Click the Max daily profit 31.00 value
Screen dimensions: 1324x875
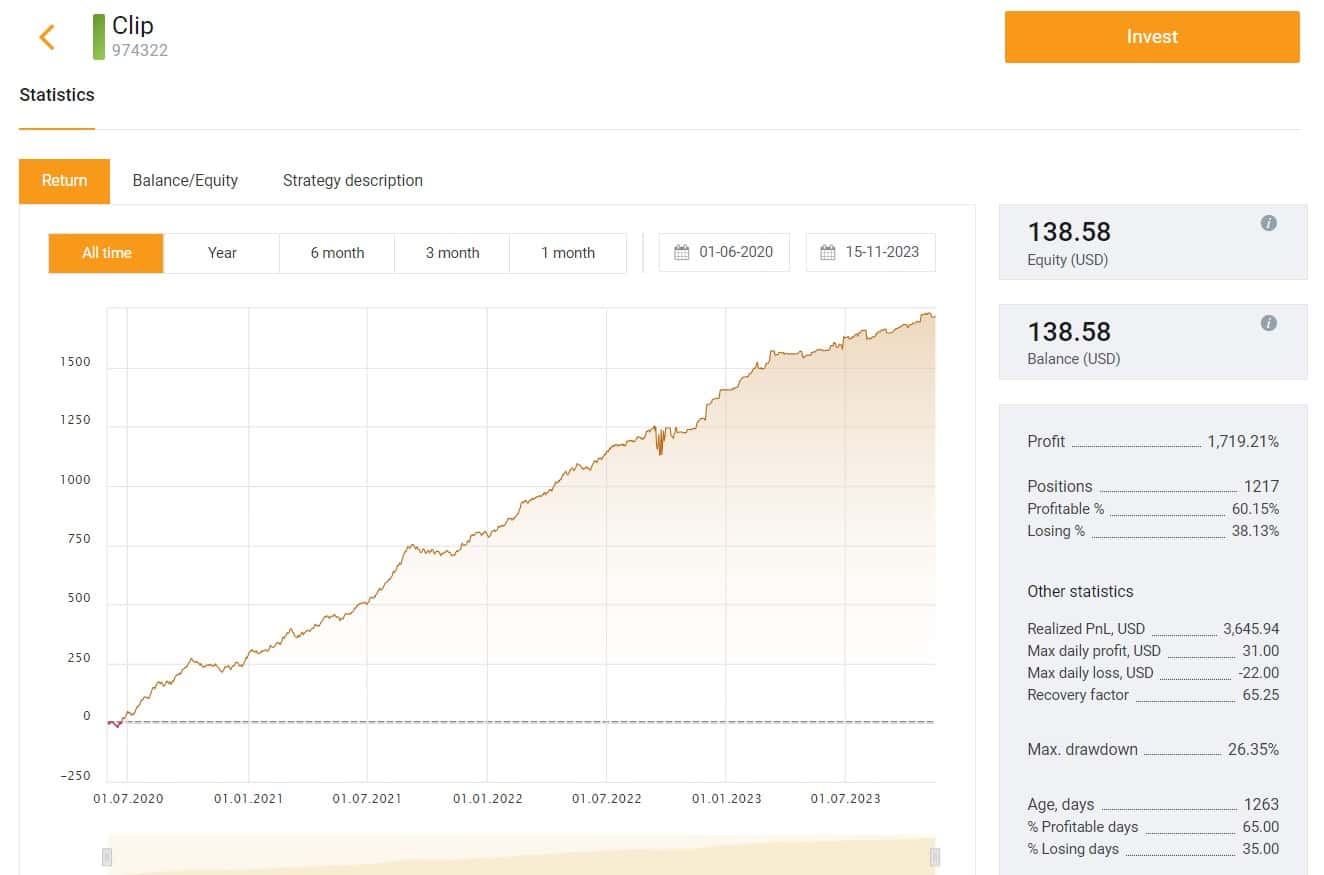click(x=1260, y=651)
